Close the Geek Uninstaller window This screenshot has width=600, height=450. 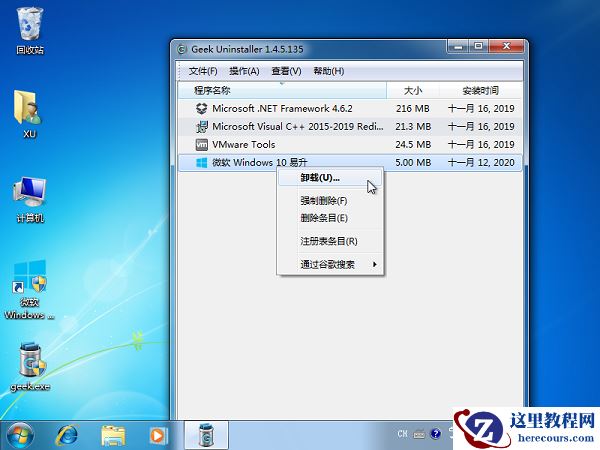pos(506,47)
